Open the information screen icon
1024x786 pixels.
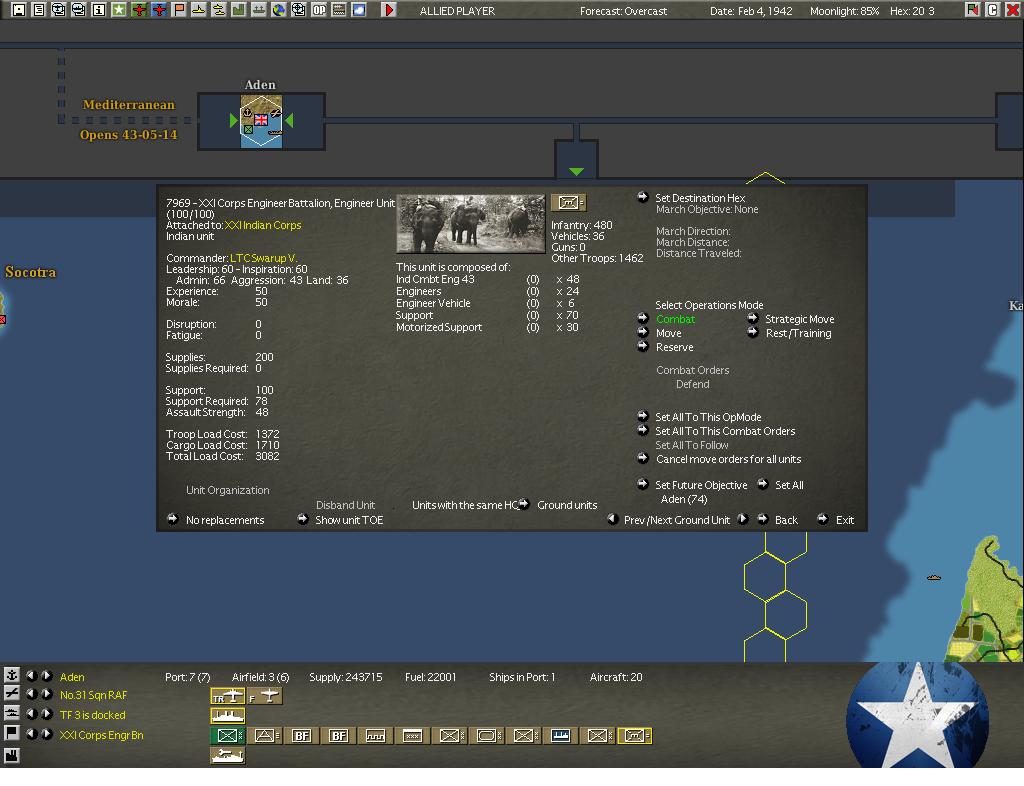point(99,10)
